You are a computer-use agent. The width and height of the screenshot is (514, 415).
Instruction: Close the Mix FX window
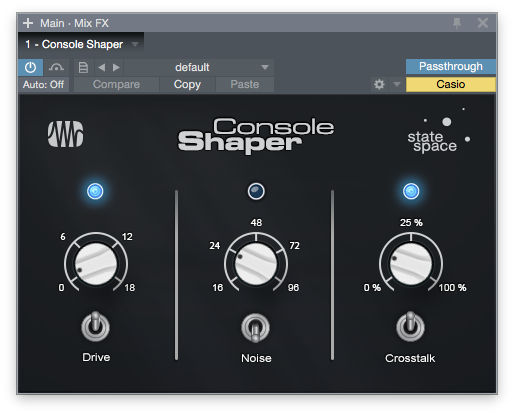tap(483, 23)
